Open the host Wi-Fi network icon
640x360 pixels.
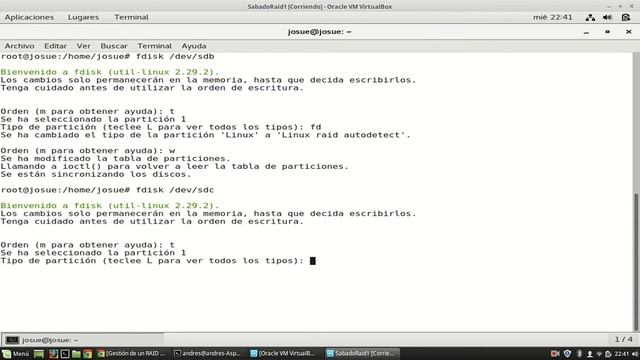click(x=599, y=354)
